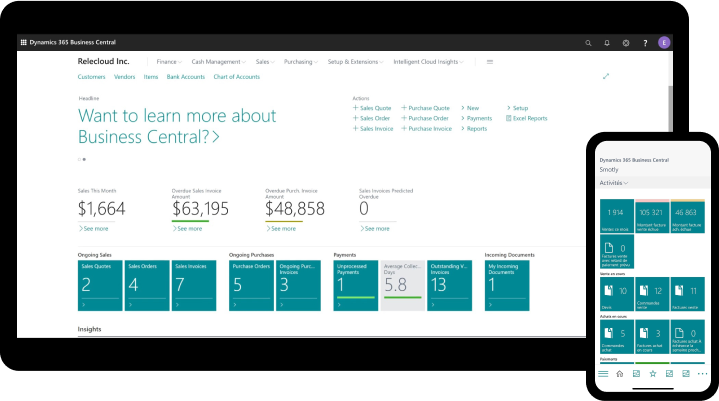Click the Relecloud Inc. company name
Screen dimensions: 719x401
pyautogui.click(x=103, y=61)
